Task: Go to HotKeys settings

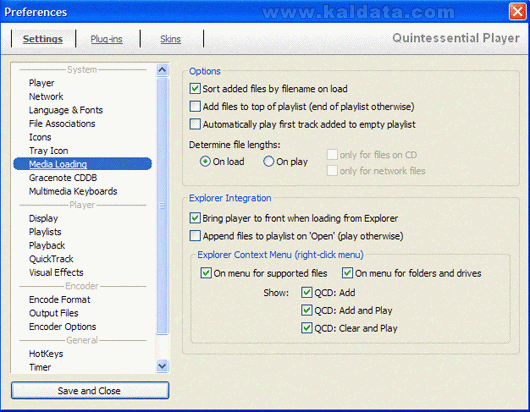Action: tap(46, 354)
